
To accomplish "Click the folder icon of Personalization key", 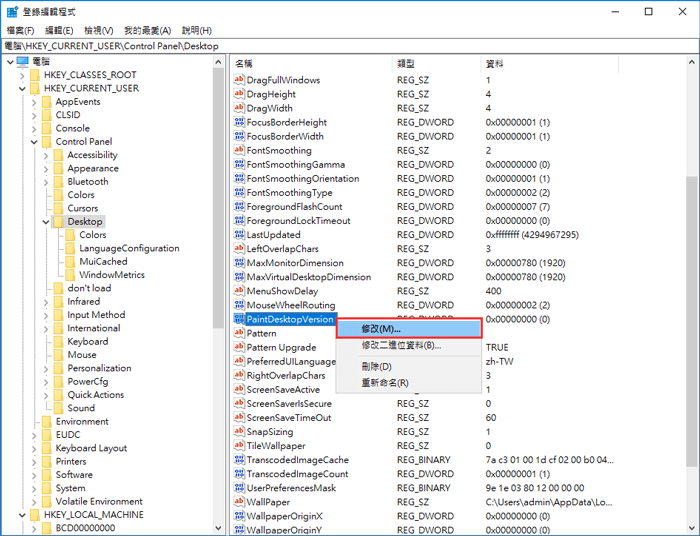I will coord(58,368).
